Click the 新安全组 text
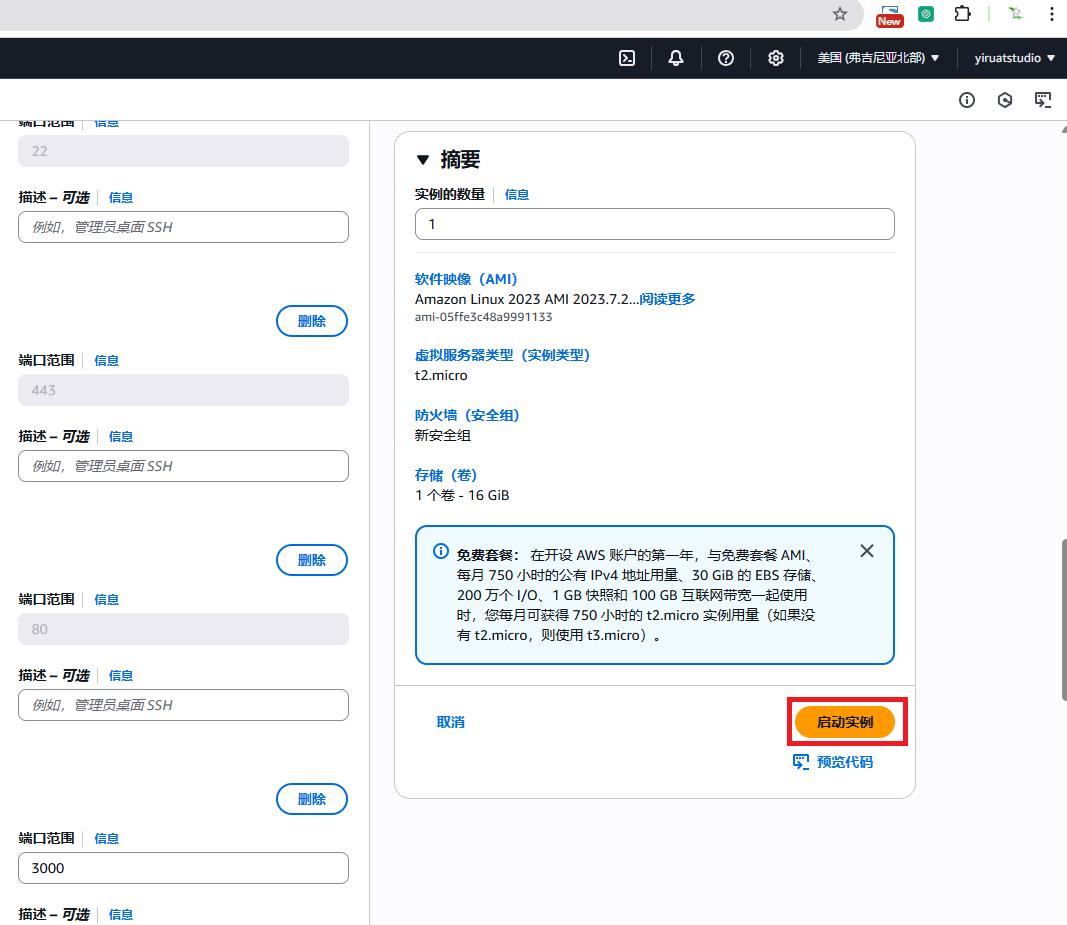The image size is (1067, 925). coord(442,435)
